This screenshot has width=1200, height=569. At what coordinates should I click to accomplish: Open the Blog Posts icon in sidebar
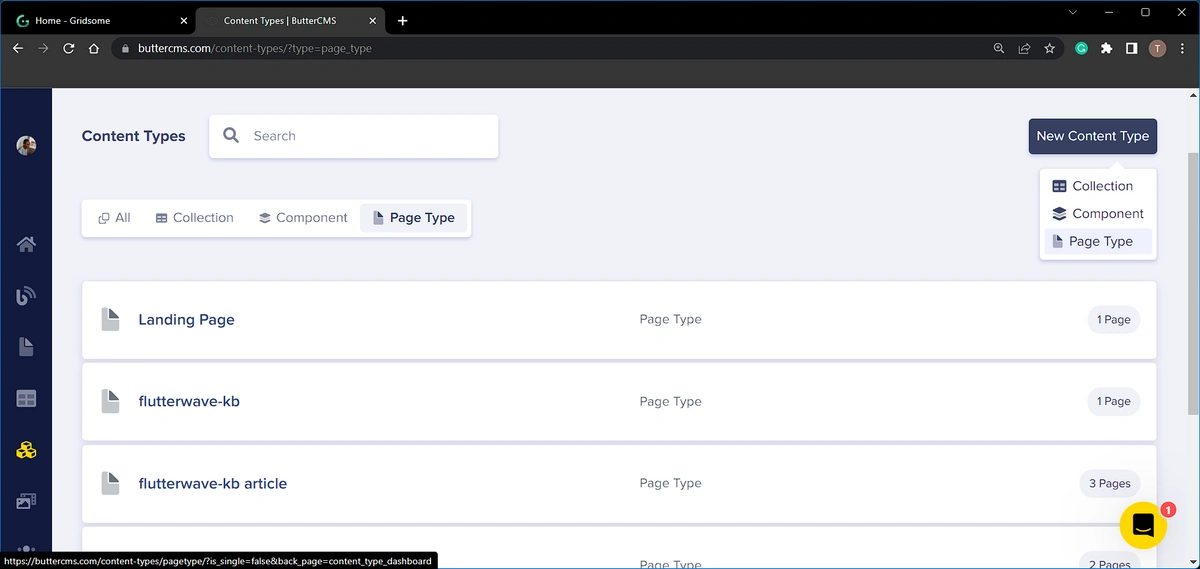click(26, 295)
